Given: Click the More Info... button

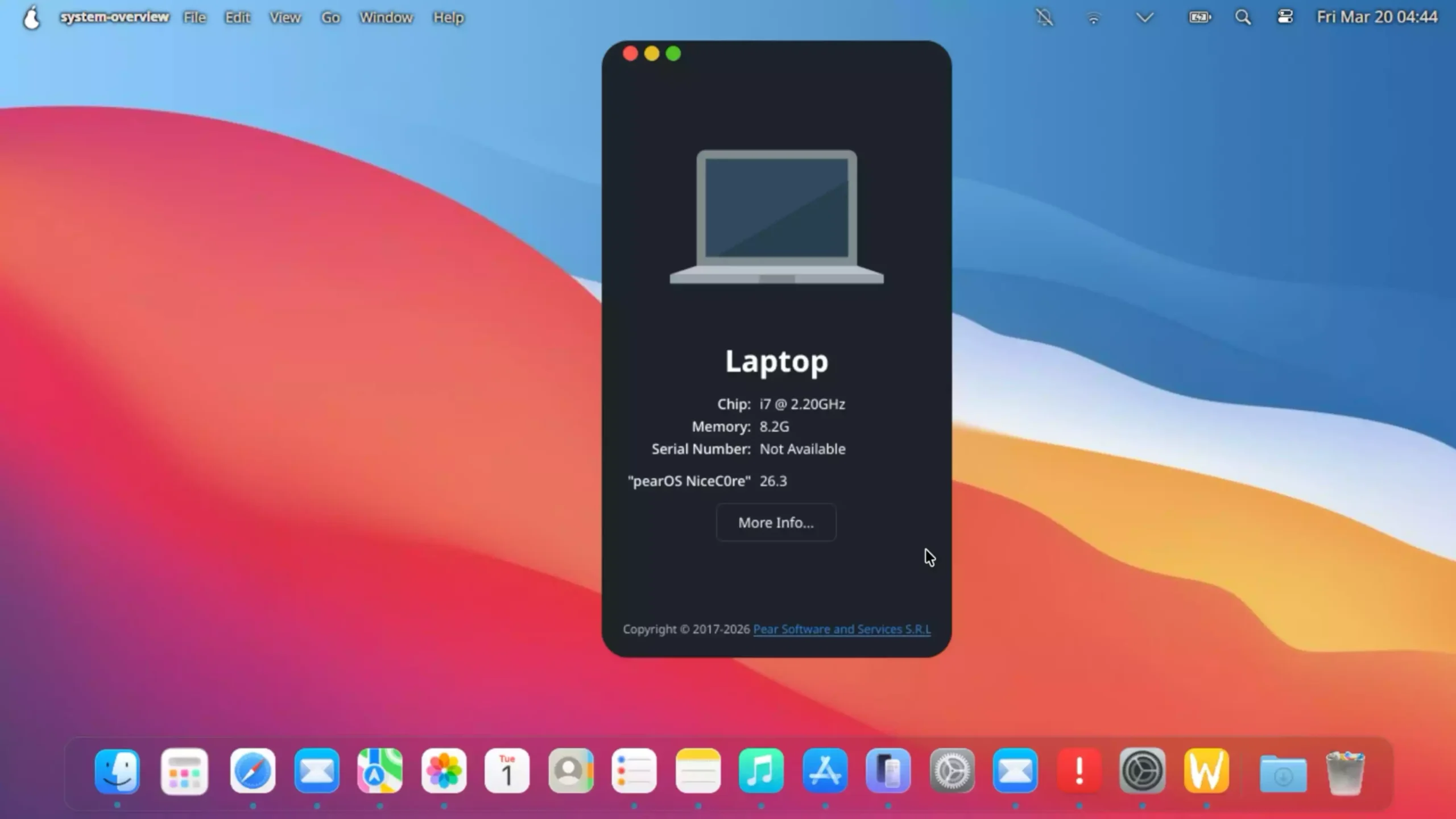Looking at the screenshot, I should (776, 522).
